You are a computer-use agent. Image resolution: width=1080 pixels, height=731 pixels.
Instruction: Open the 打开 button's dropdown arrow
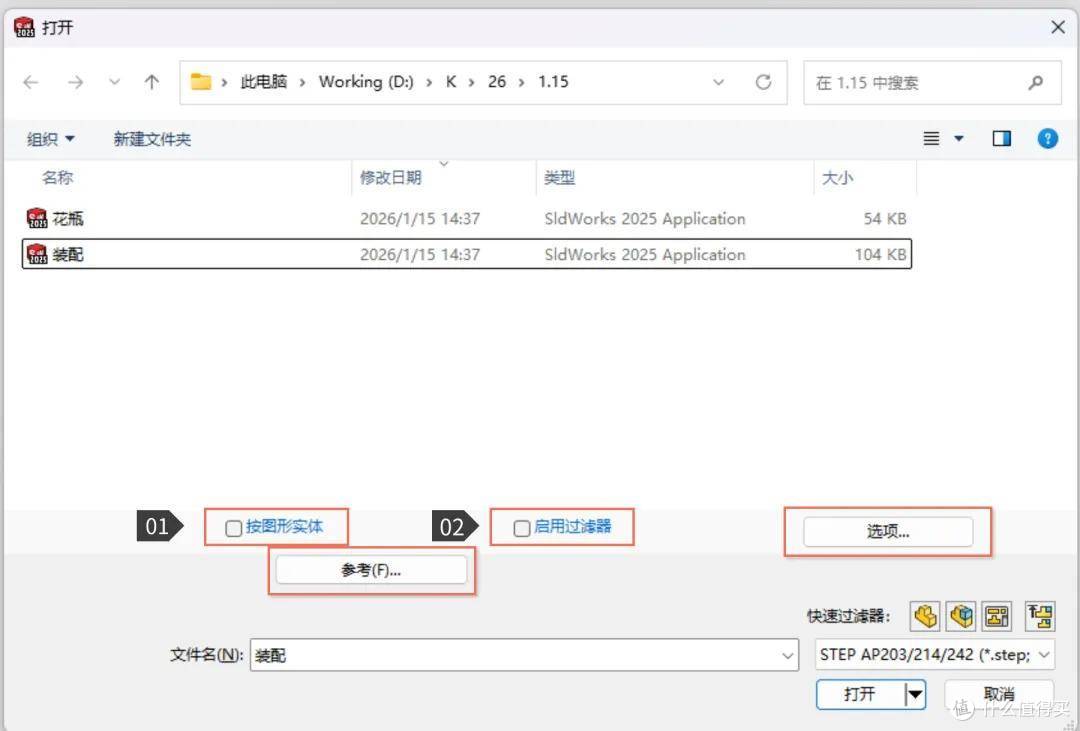[x=915, y=694]
